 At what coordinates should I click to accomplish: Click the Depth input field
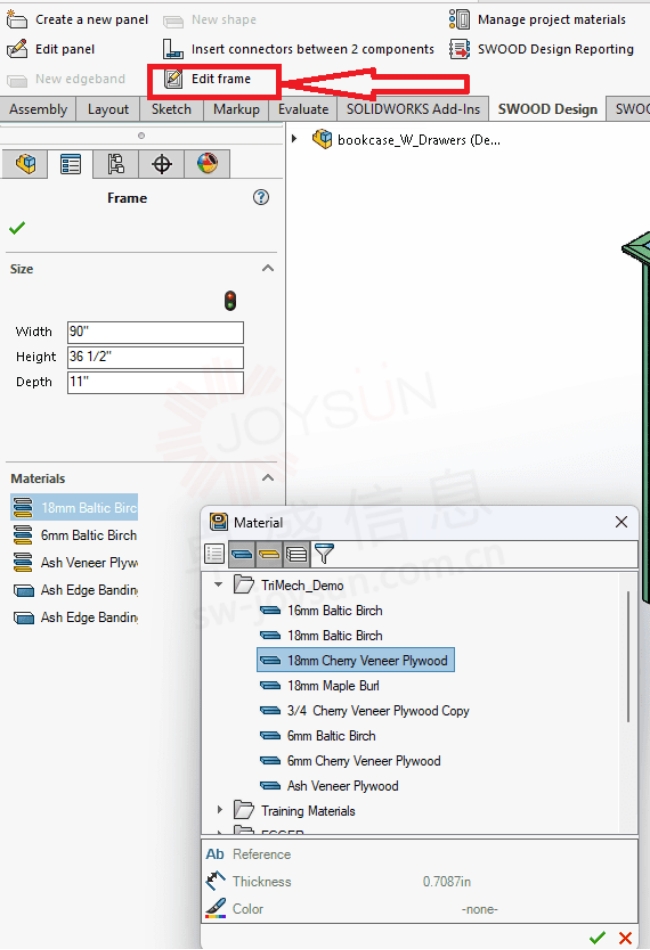[x=155, y=382]
